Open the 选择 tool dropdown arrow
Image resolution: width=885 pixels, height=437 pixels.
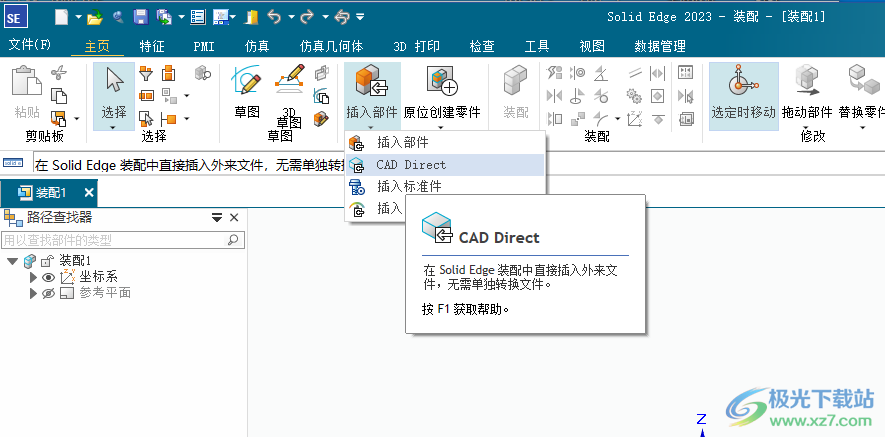point(113,128)
